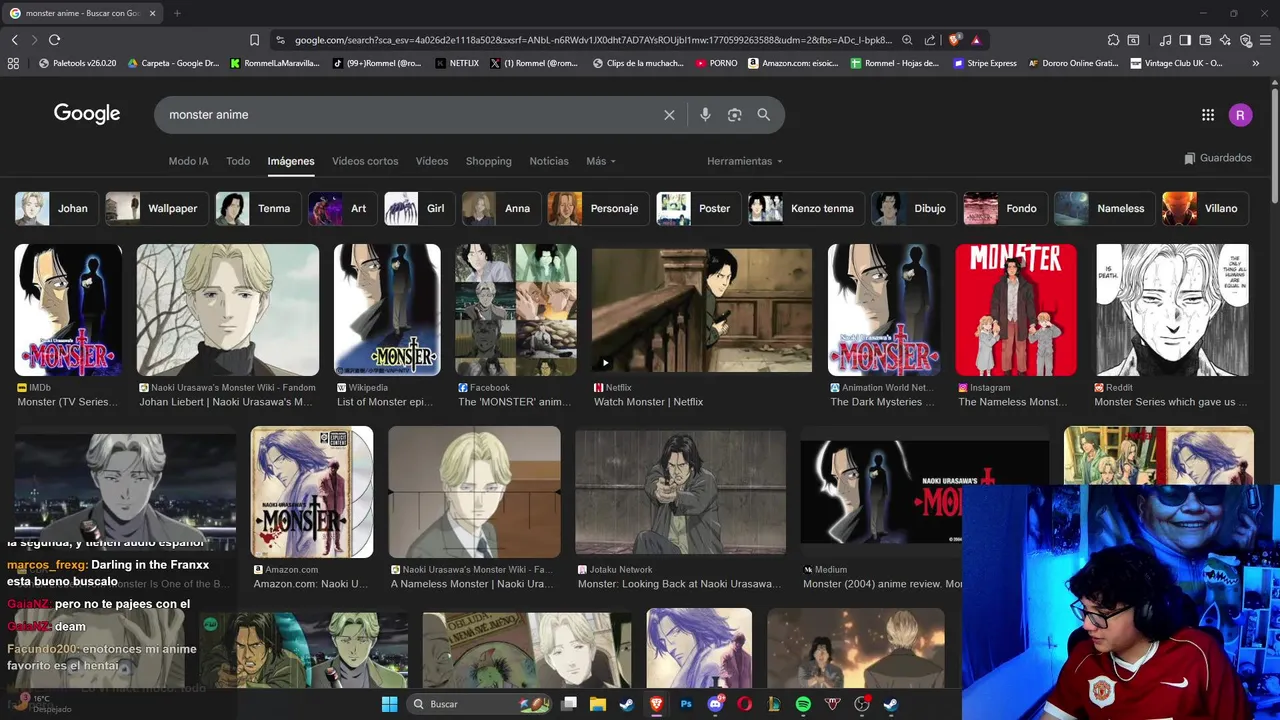
Task: Open the zoom magnifier in address bar
Action: (907, 40)
